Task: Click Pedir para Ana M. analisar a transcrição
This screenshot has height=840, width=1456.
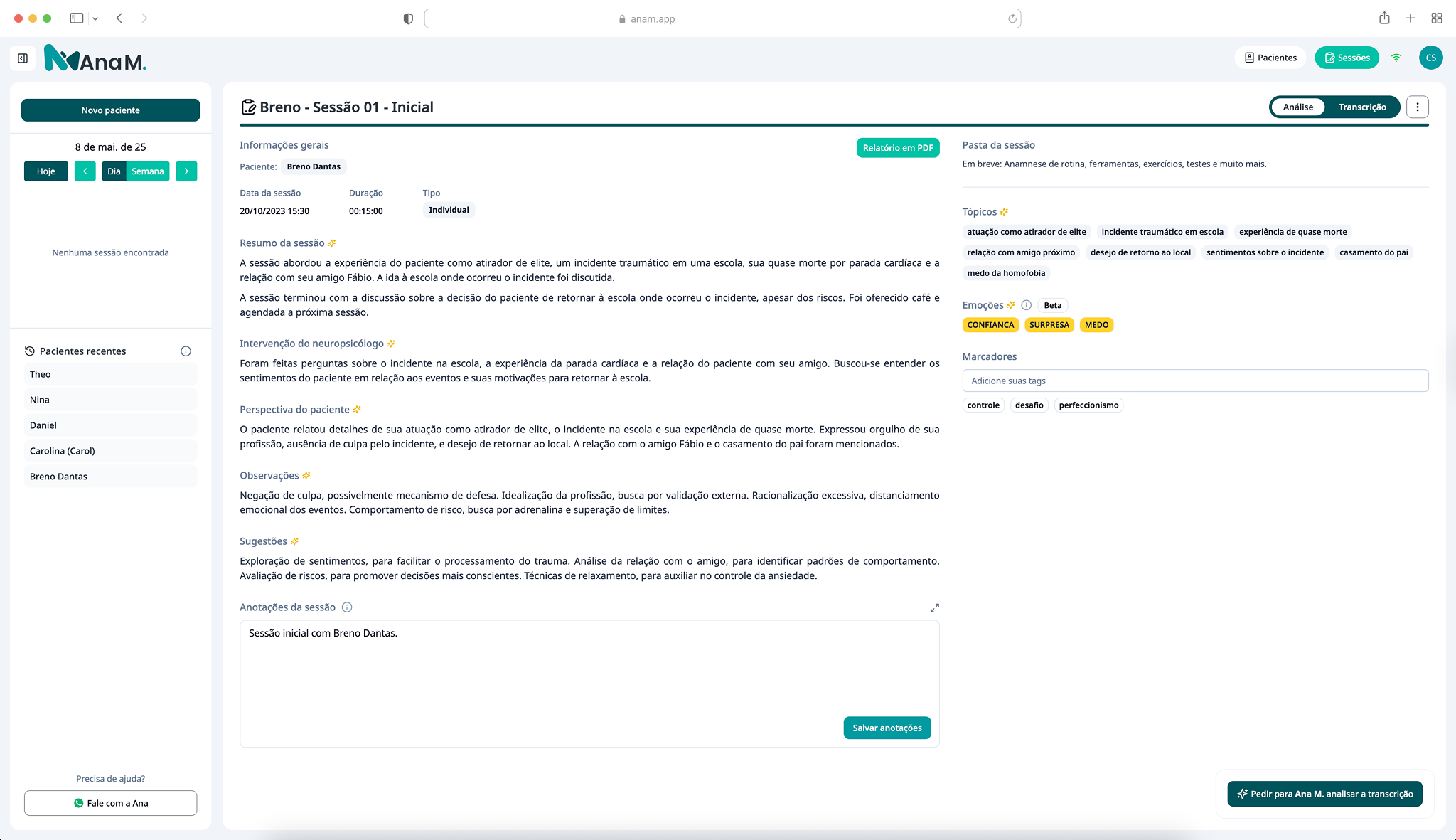Action: (x=1324, y=794)
